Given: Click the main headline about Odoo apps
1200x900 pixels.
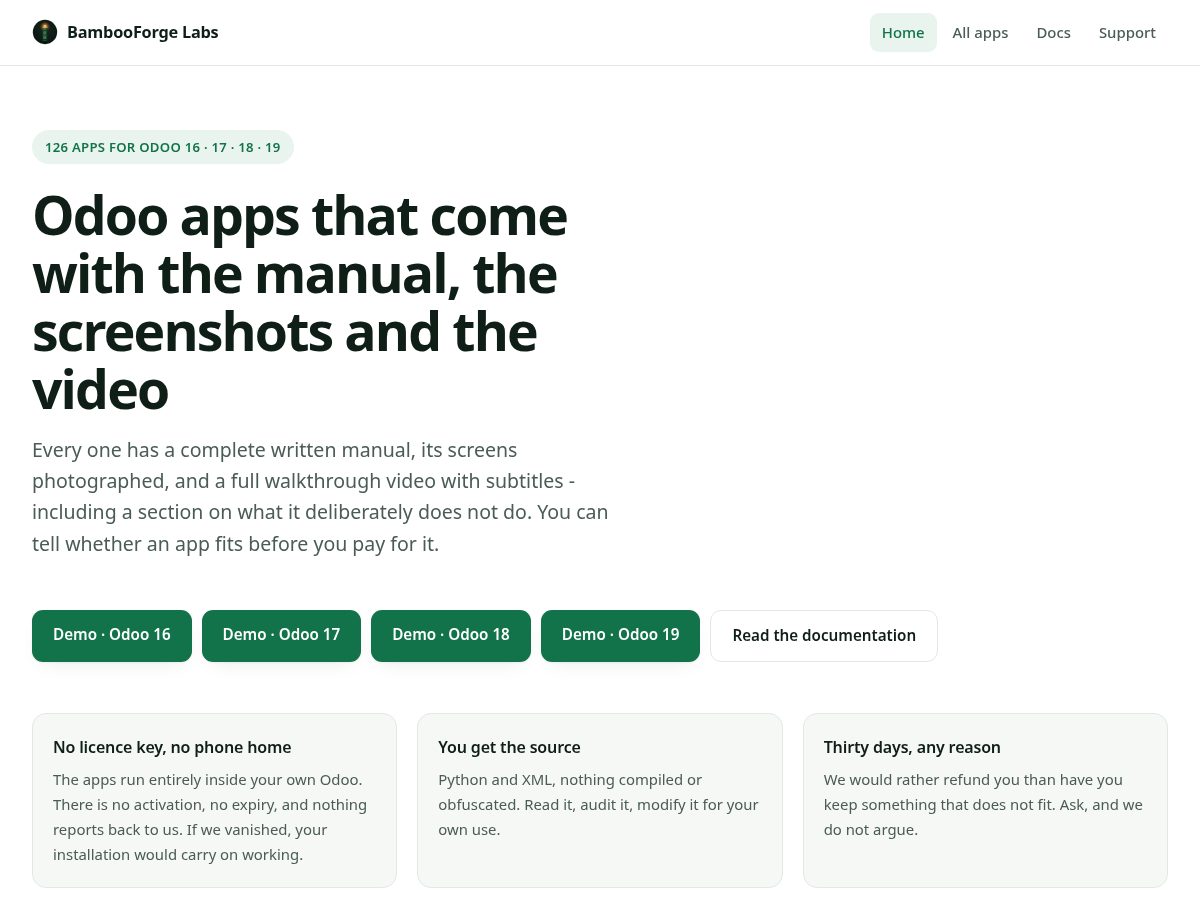Looking at the screenshot, I should [x=300, y=302].
